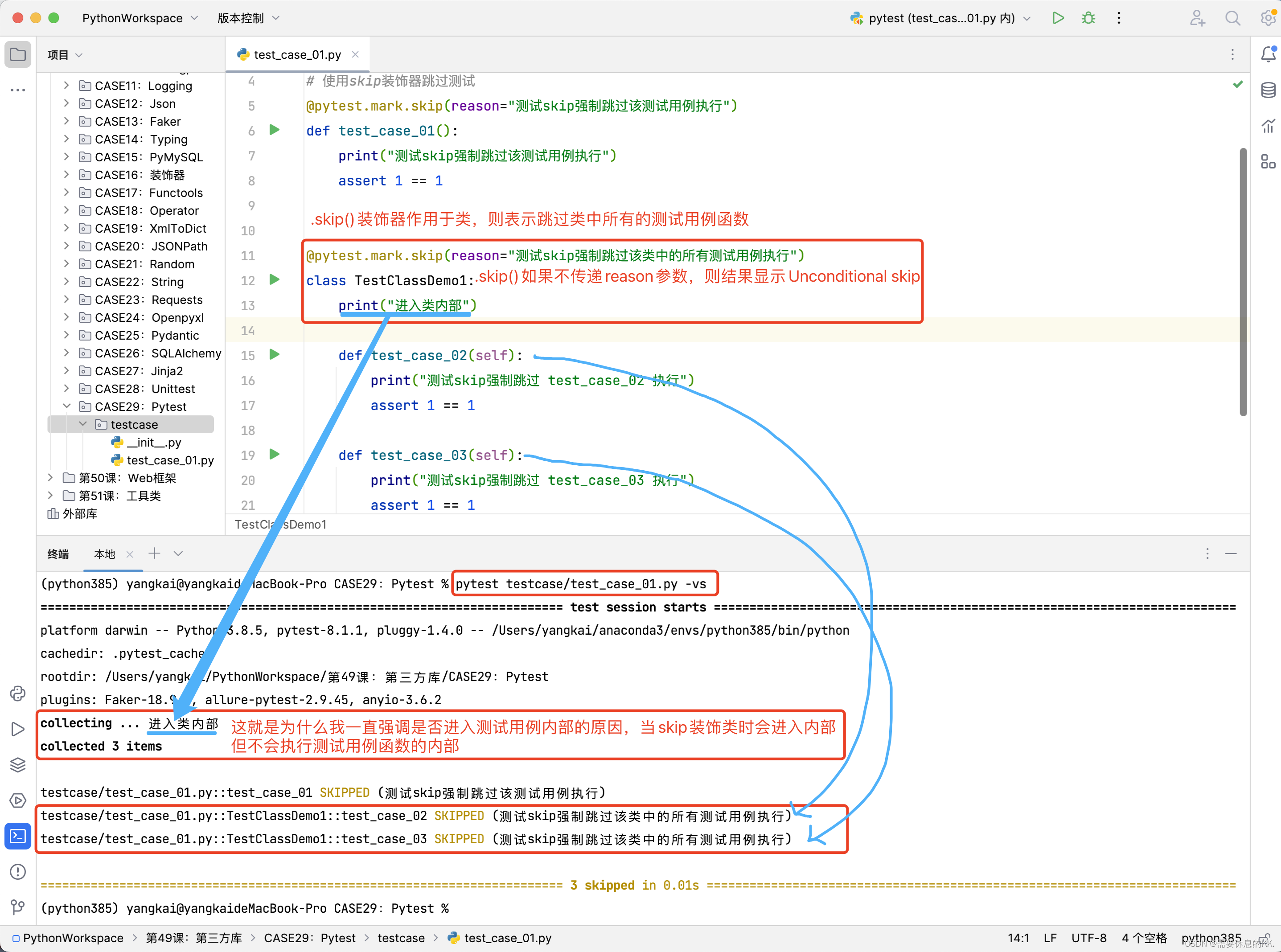Click the green Run button in toolbar
Image resolution: width=1281 pixels, height=952 pixels.
tap(1058, 18)
